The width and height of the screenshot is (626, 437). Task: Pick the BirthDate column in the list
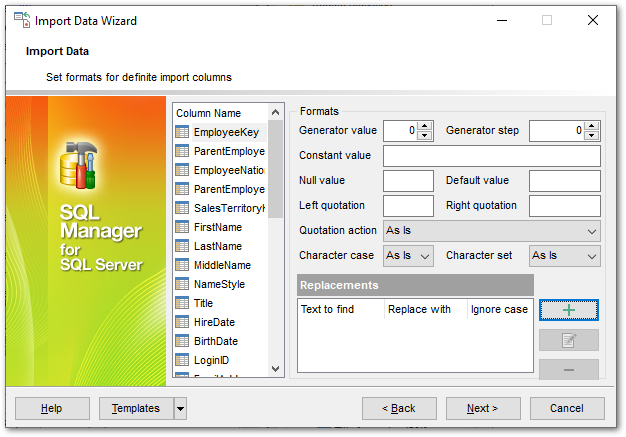coord(215,341)
